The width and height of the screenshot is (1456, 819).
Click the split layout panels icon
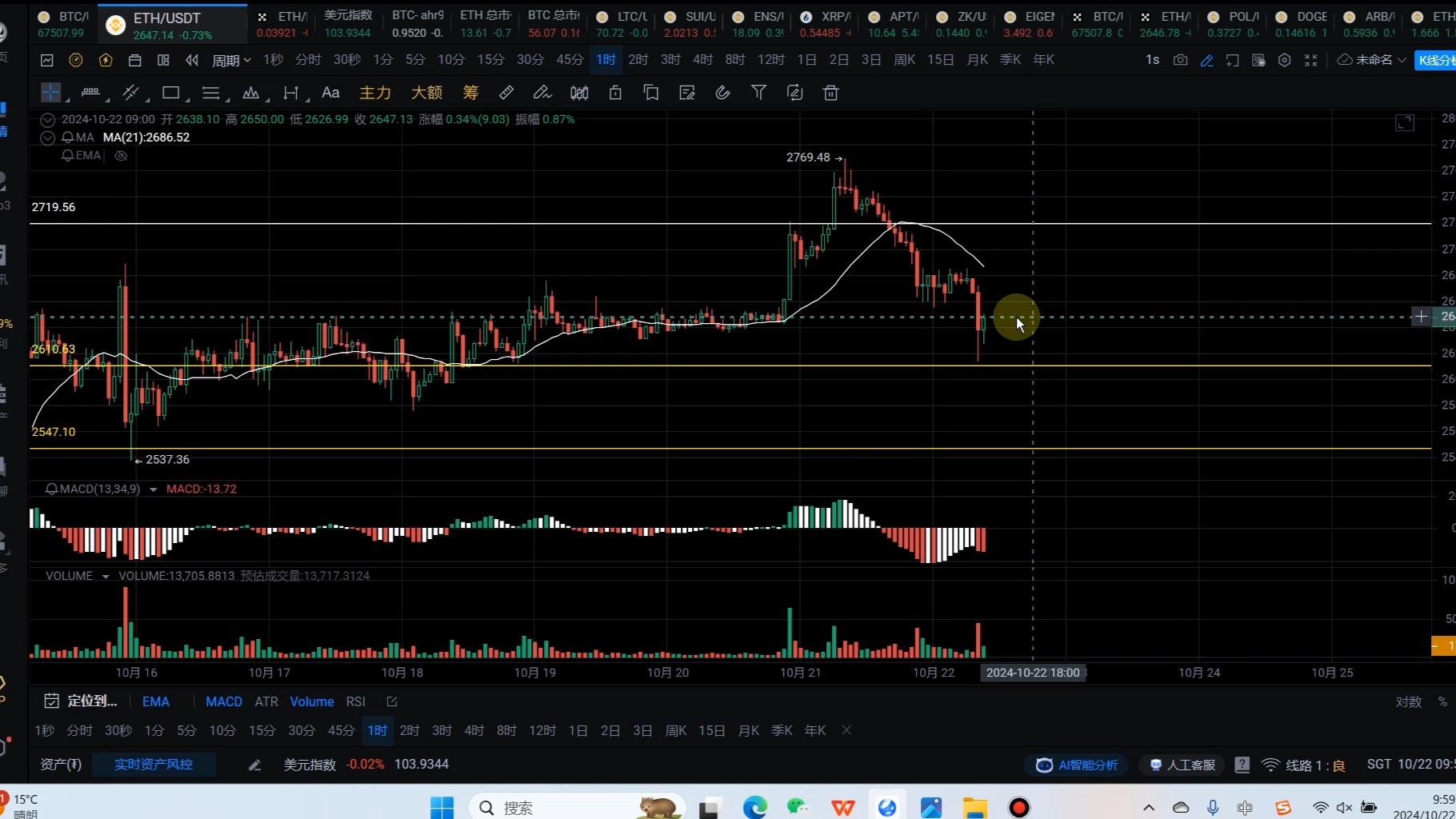coord(163,60)
